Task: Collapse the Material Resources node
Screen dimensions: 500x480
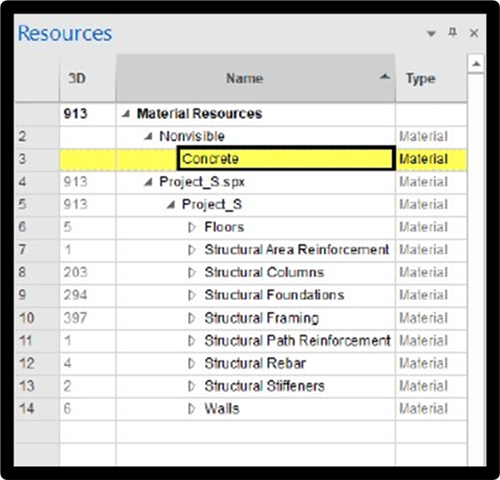Action: coord(126,114)
